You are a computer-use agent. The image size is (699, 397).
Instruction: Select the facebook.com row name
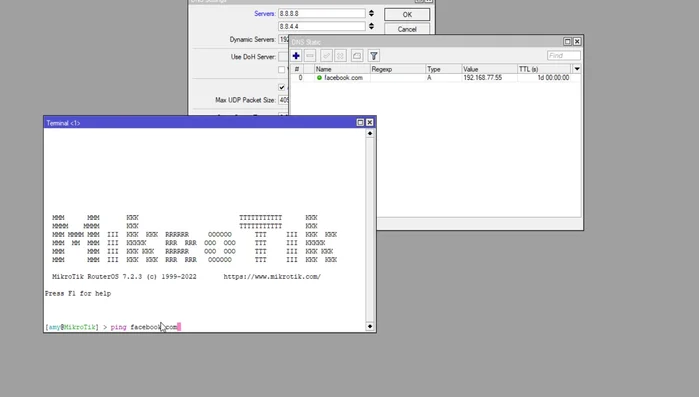click(x=343, y=78)
